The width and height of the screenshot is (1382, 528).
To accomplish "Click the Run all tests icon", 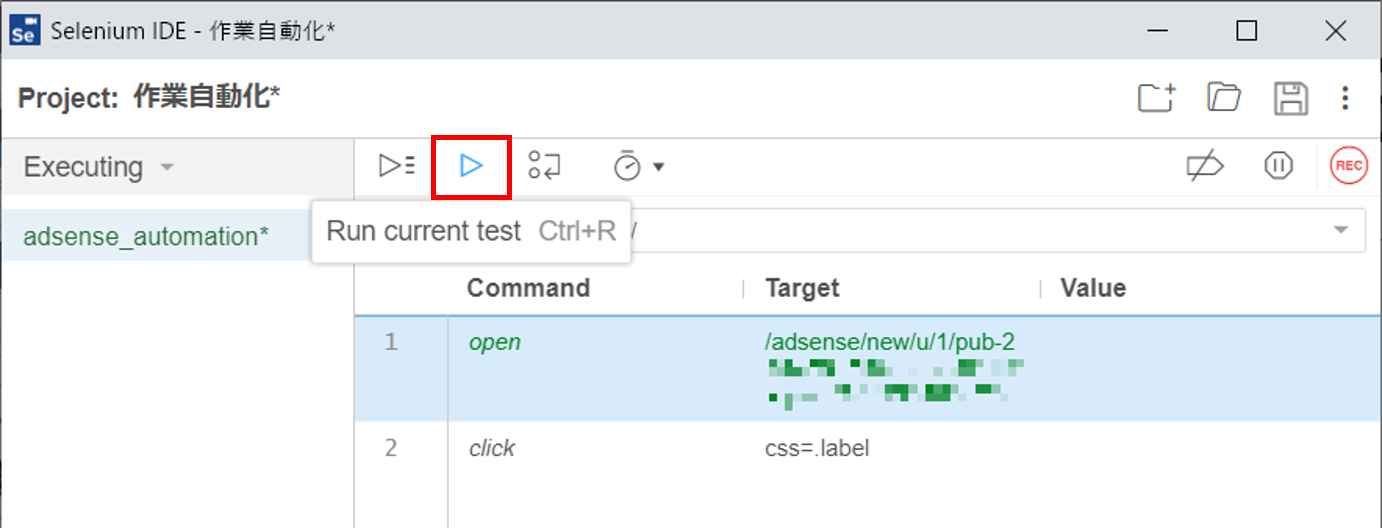I will pyautogui.click(x=397, y=166).
